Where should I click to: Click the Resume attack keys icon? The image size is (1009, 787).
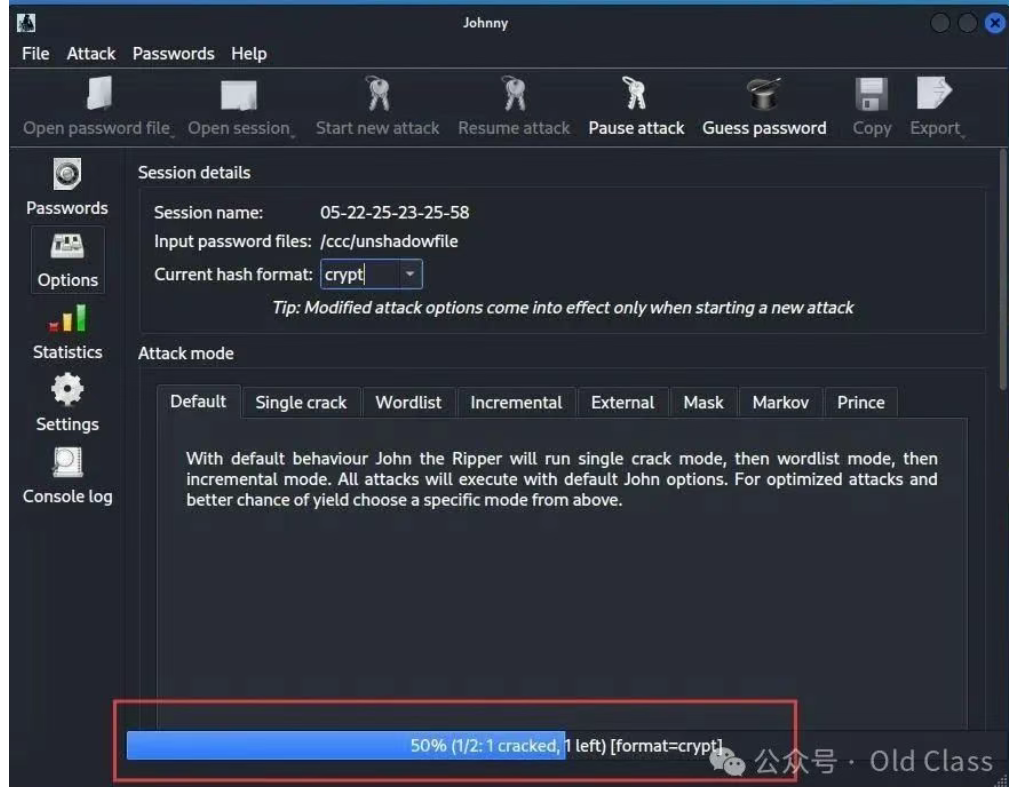point(514,93)
